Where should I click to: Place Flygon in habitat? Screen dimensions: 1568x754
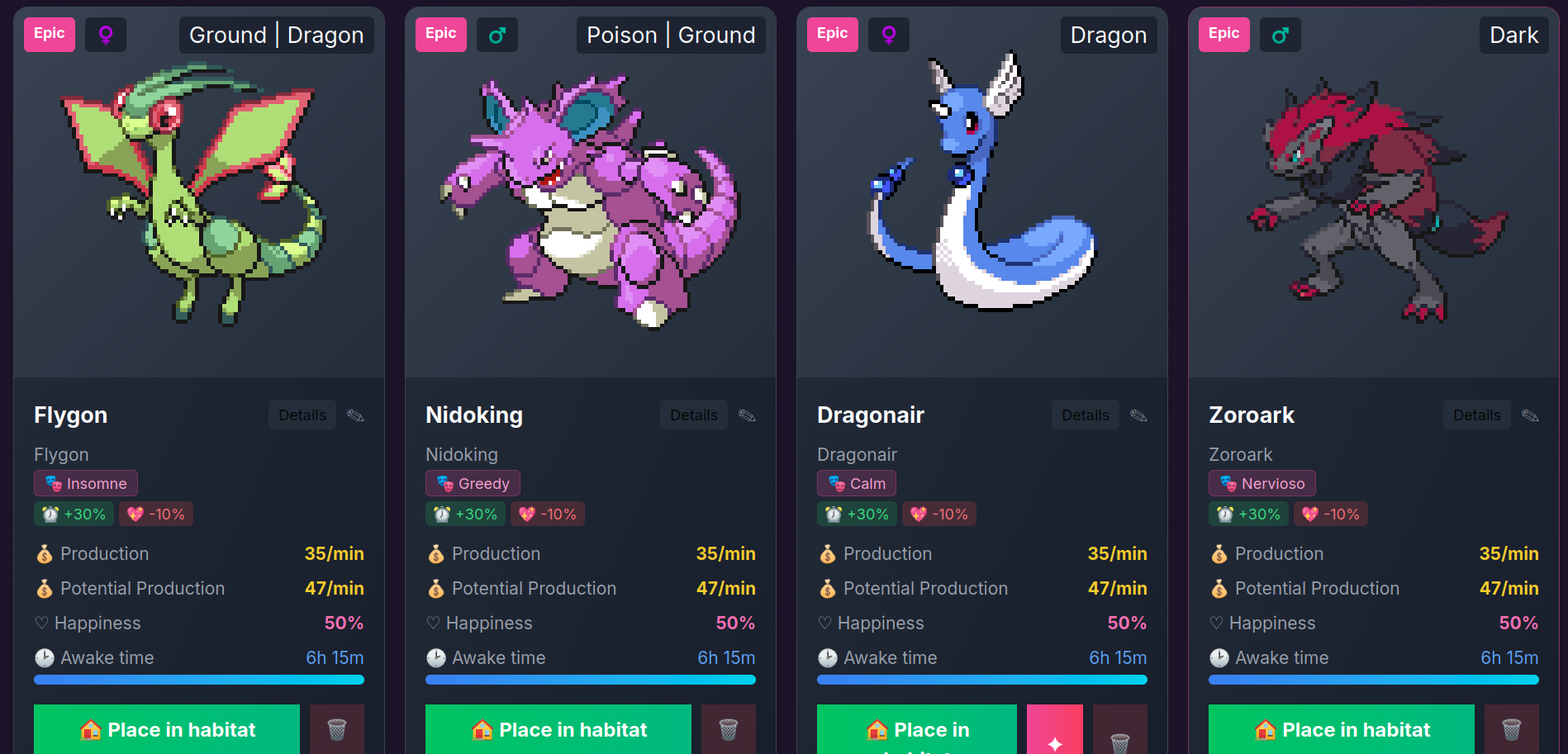tap(167, 729)
